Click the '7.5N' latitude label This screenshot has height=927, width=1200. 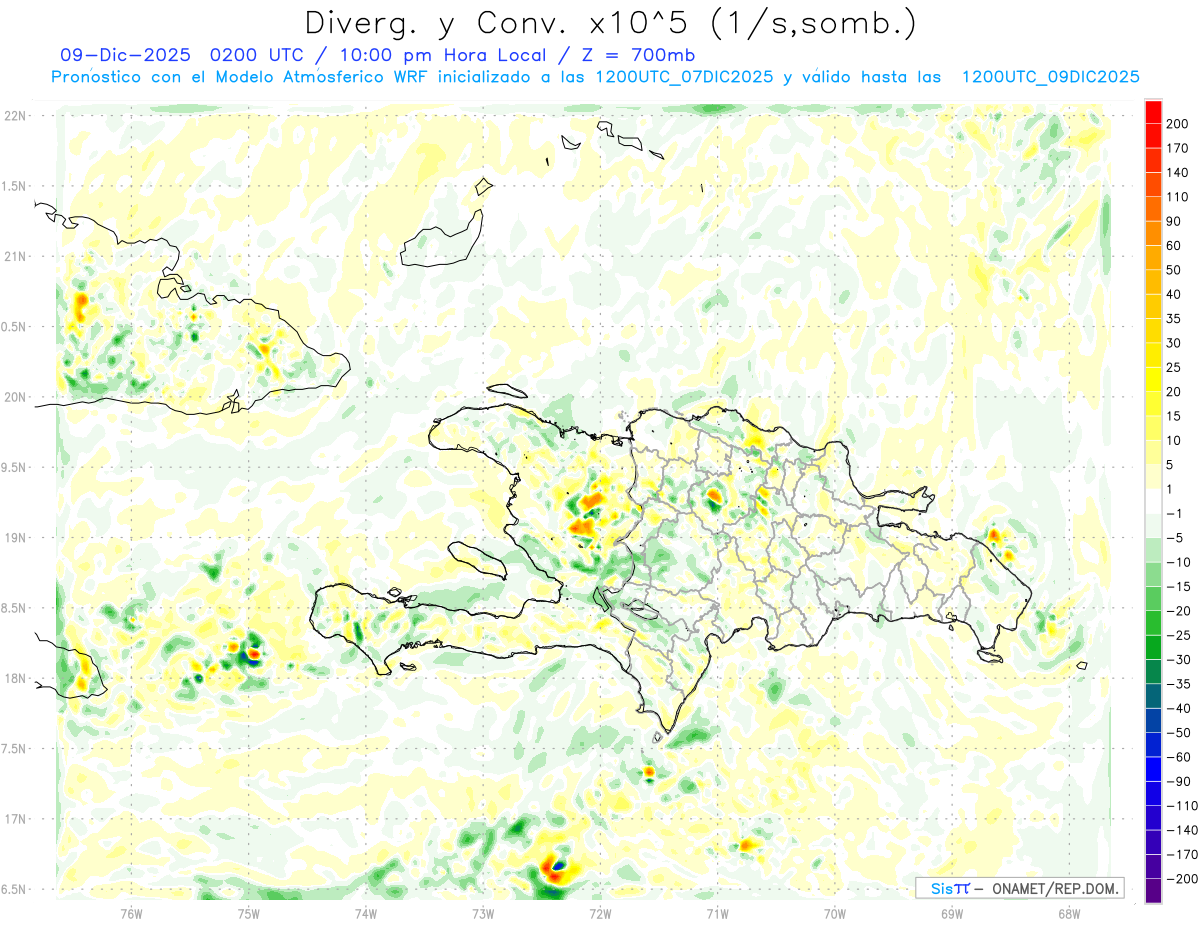15,749
